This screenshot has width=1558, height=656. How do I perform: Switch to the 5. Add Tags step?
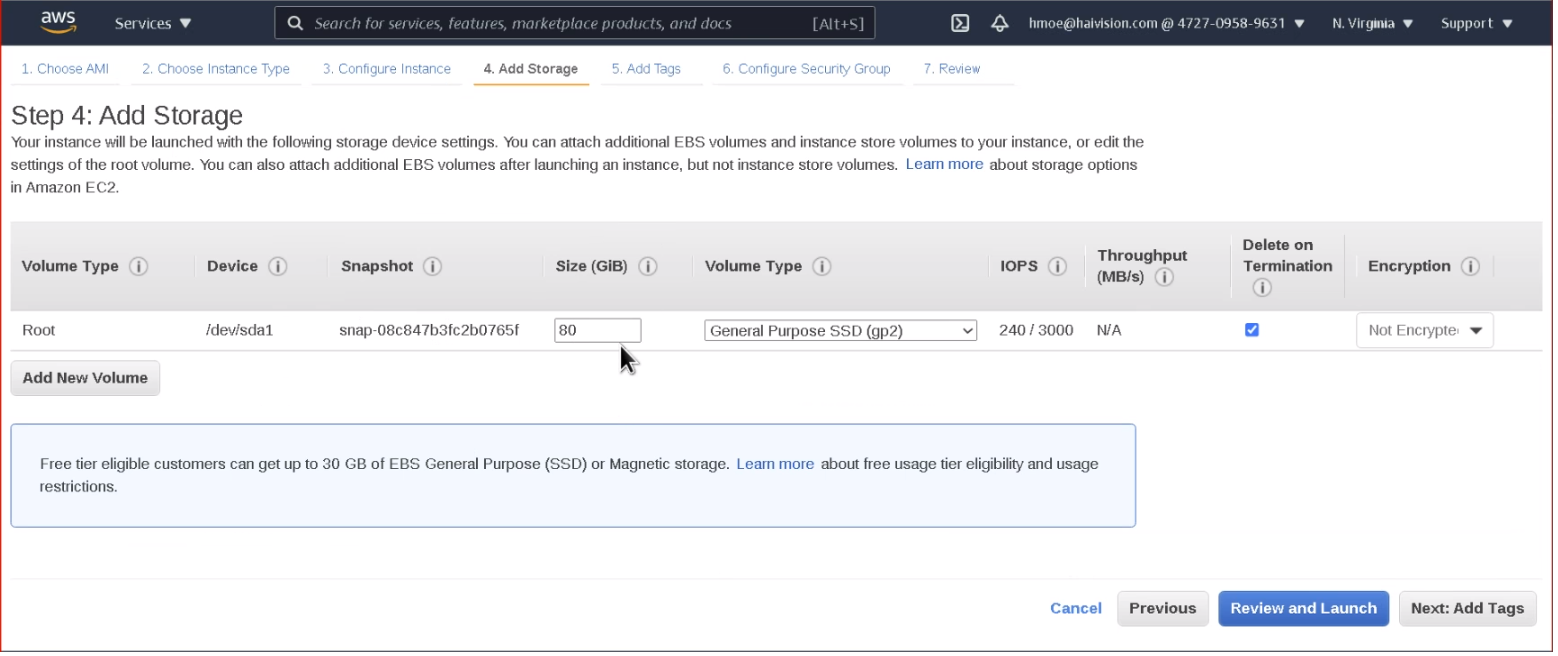tap(646, 69)
